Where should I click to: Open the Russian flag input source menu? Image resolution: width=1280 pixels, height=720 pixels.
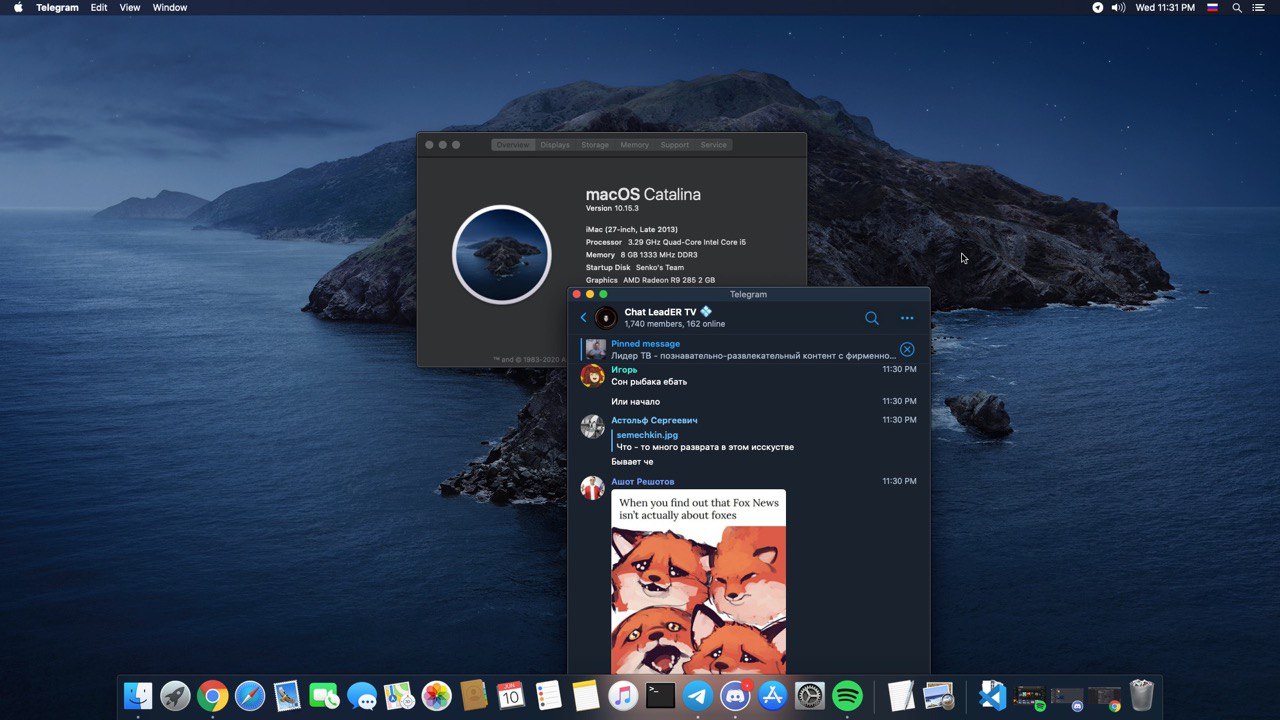point(1212,7)
